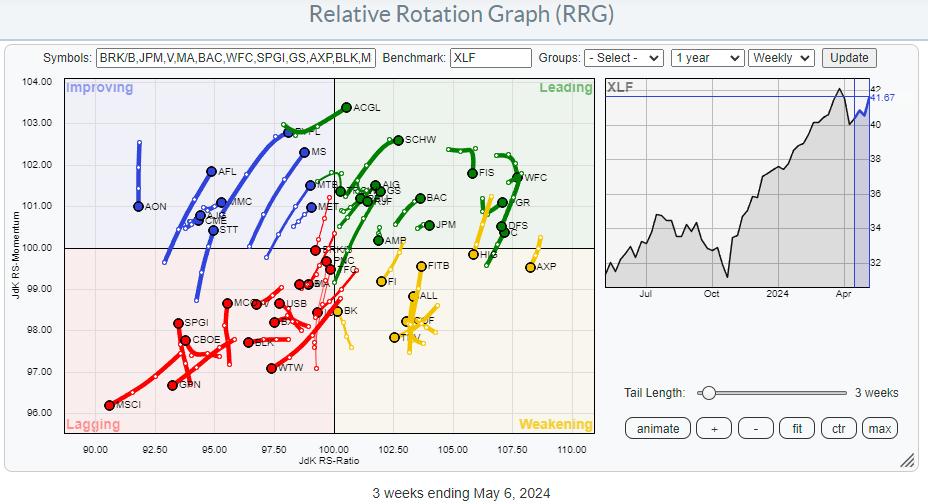
Task: Zoom in with the plus button
Action: click(x=714, y=428)
